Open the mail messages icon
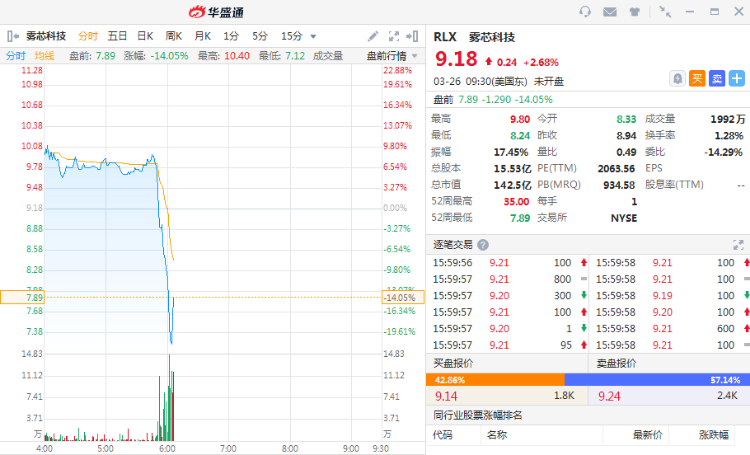Image resolution: width=750 pixels, height=455 pixels. tap(609, 11)
